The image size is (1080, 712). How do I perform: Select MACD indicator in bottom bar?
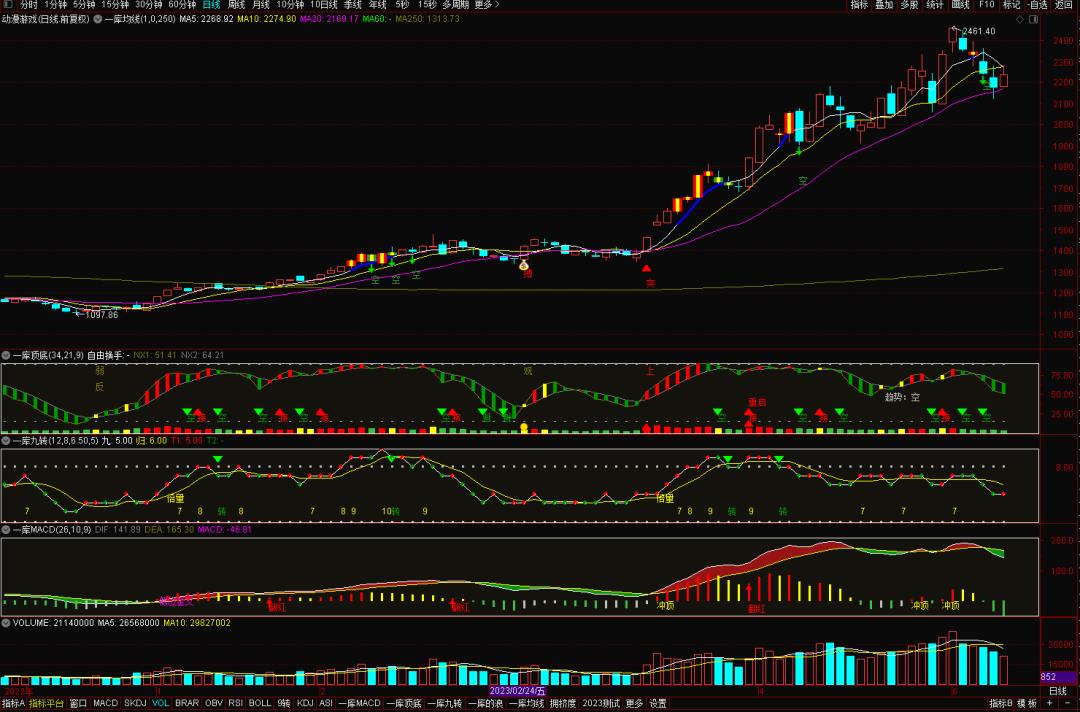point(105,703)
